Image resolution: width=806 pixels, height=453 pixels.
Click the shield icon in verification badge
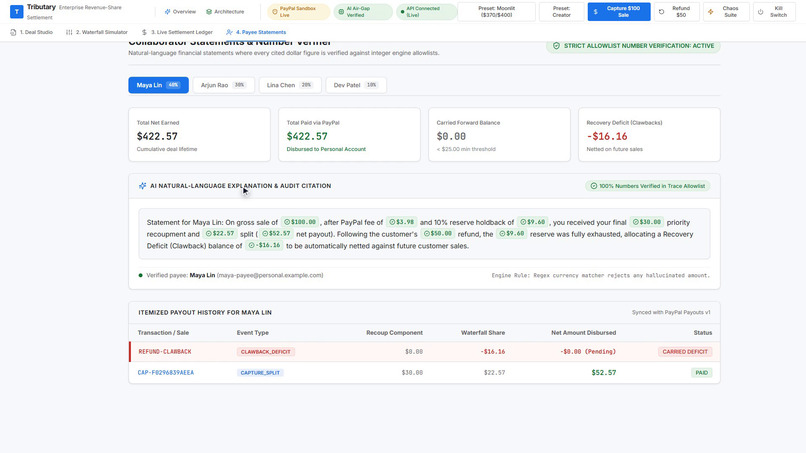point(556,46)
